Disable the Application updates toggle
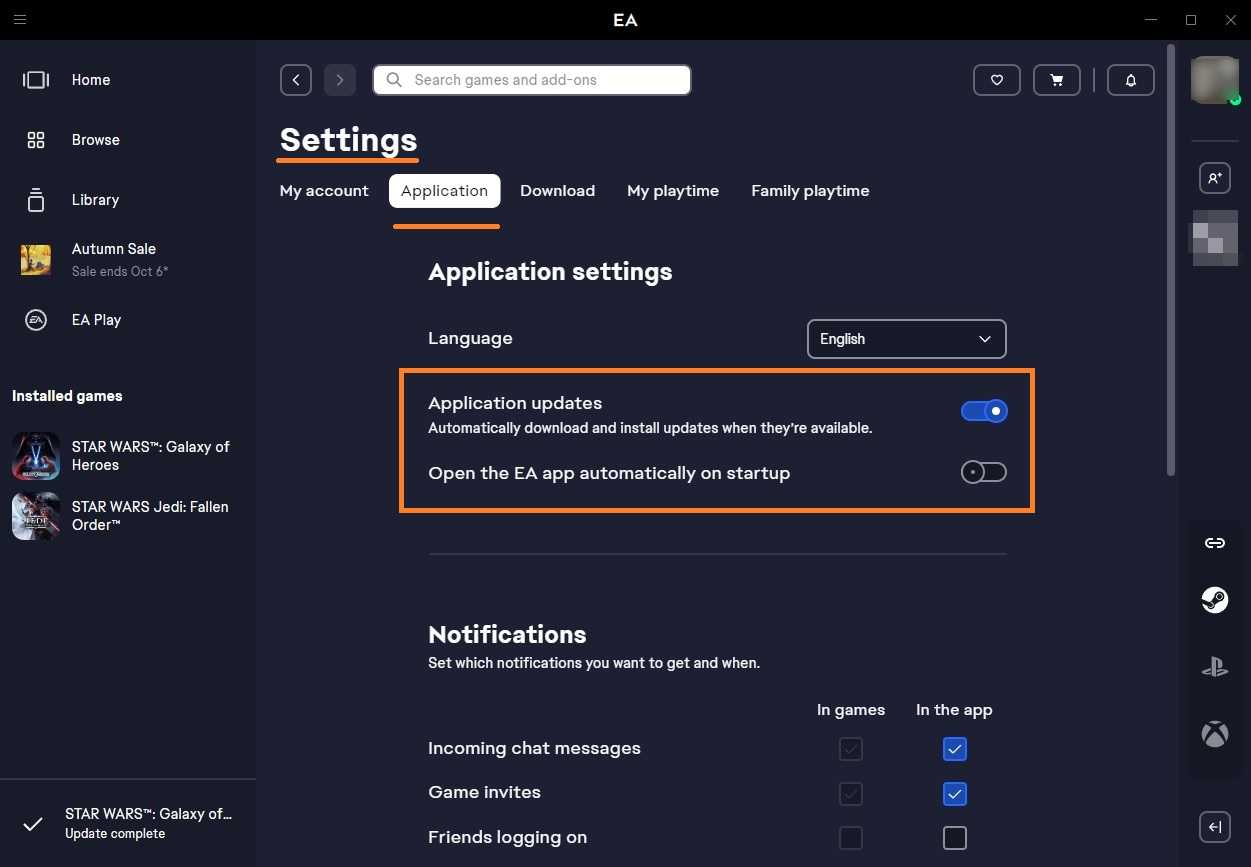Viewport: 1251px width, 867px height. coord(984,411)
